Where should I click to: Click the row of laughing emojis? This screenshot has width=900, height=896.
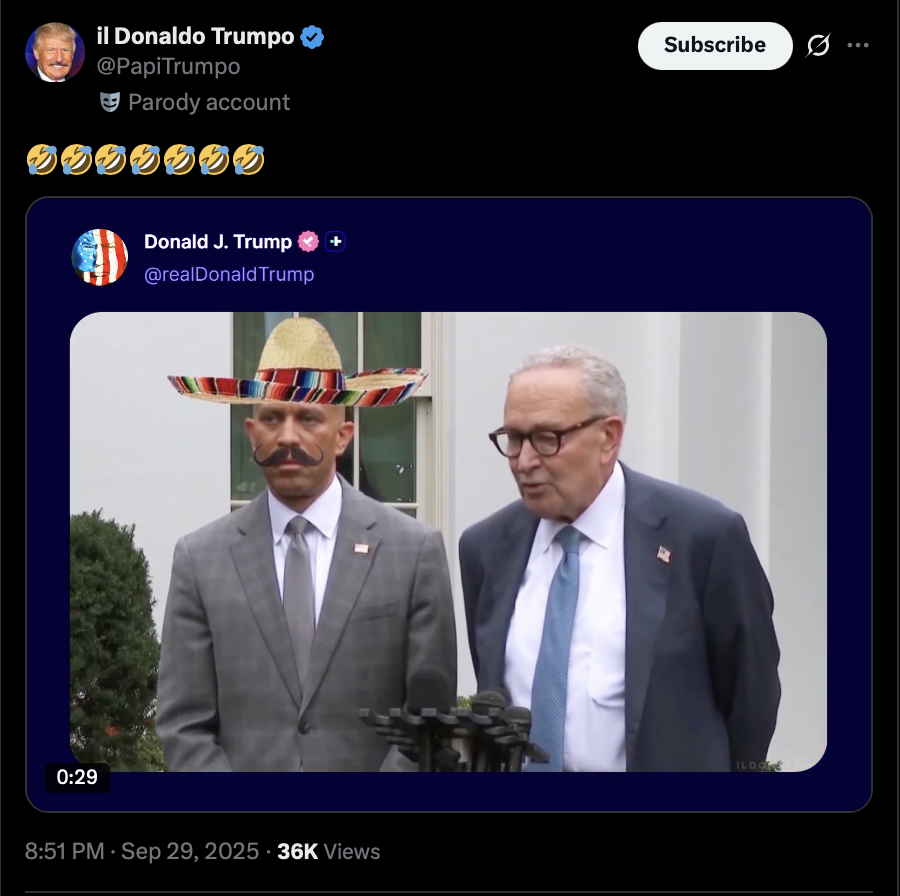click(x=146, y=159)
